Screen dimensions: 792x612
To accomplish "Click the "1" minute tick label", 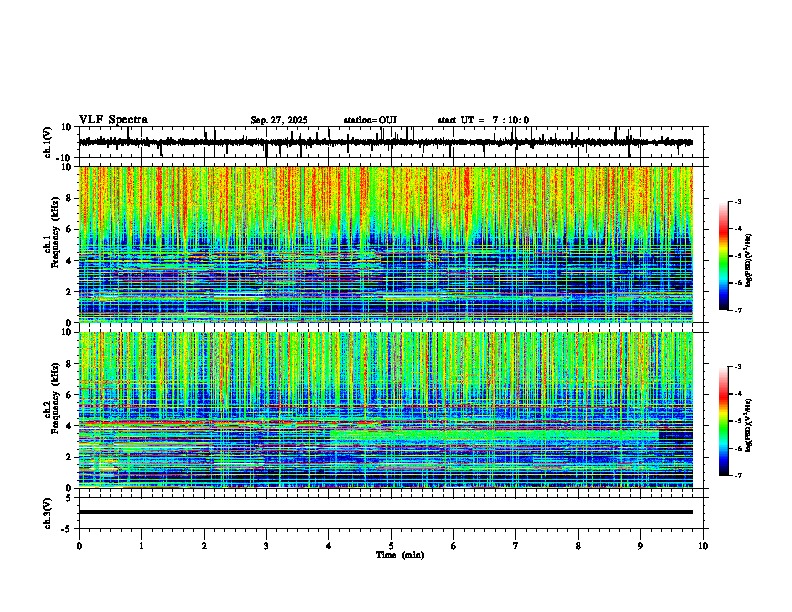I will pos(141,546).
